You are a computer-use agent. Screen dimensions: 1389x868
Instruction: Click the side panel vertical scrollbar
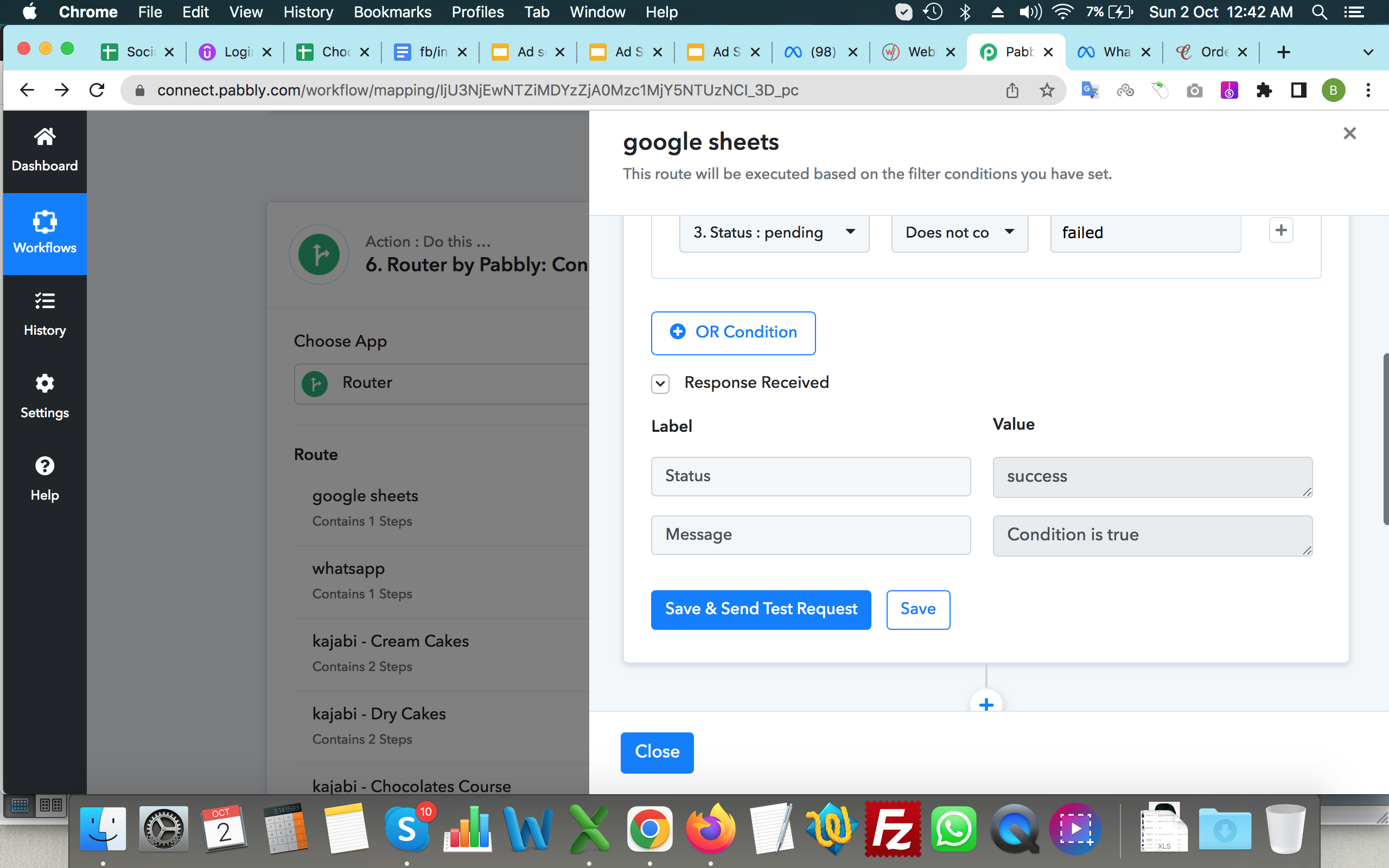[1385, 439]
